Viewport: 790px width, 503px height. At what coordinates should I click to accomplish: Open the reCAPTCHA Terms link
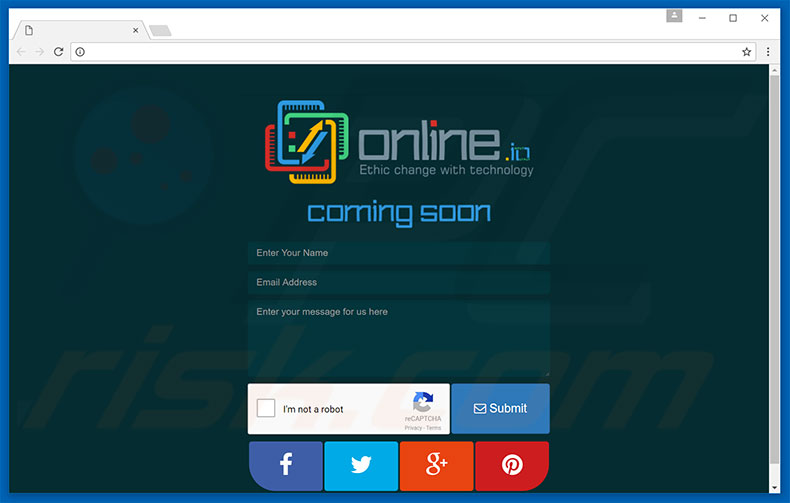(434, 428)
